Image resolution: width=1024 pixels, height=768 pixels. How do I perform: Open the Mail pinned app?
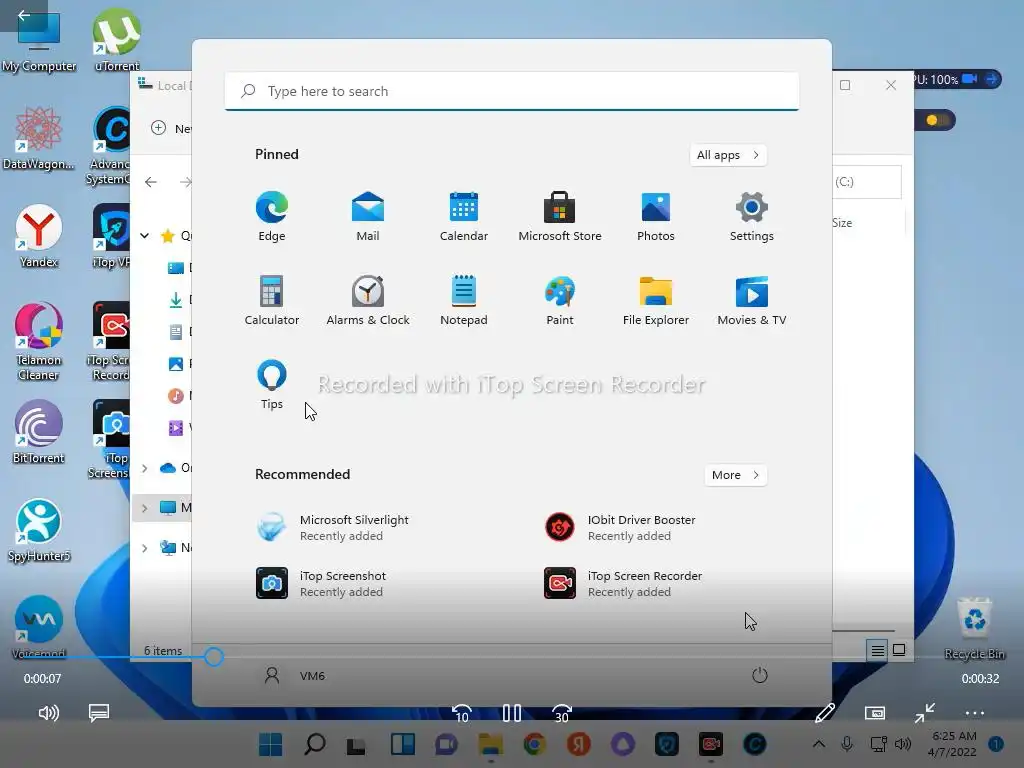[x=368, y=216]
